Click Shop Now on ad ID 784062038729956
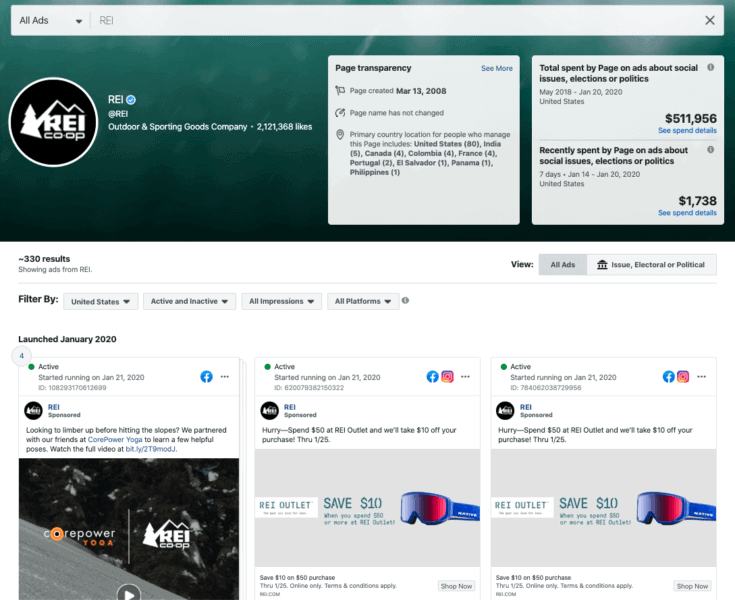Screen dimensions: 735x600 693,586
